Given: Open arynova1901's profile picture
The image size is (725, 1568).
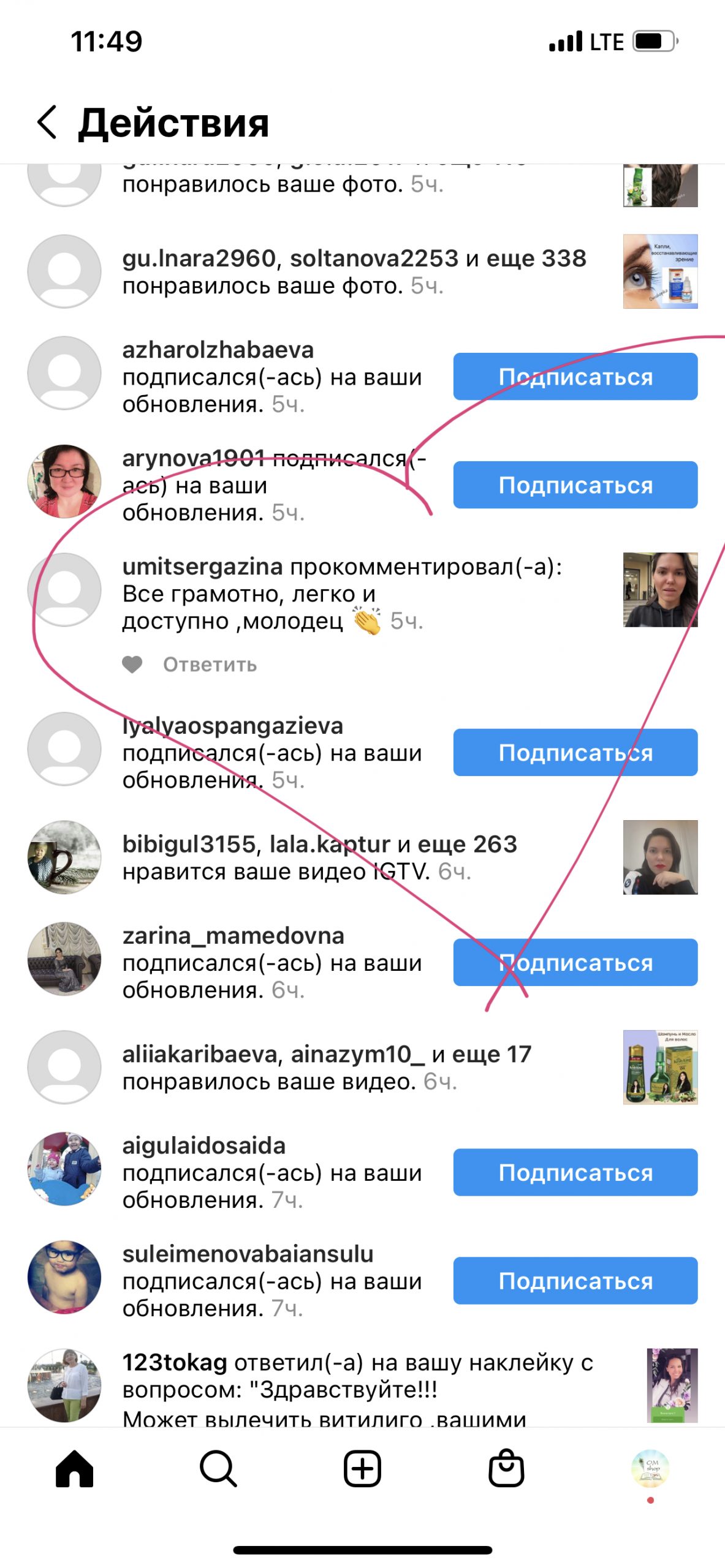Looking at the screenshot, I should coord(64,481).
